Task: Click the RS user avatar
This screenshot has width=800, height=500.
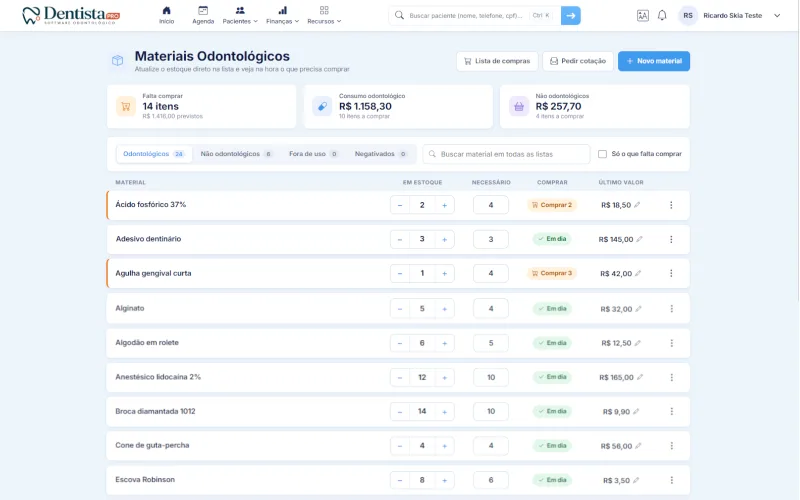Action: click(x=688, y=15)
